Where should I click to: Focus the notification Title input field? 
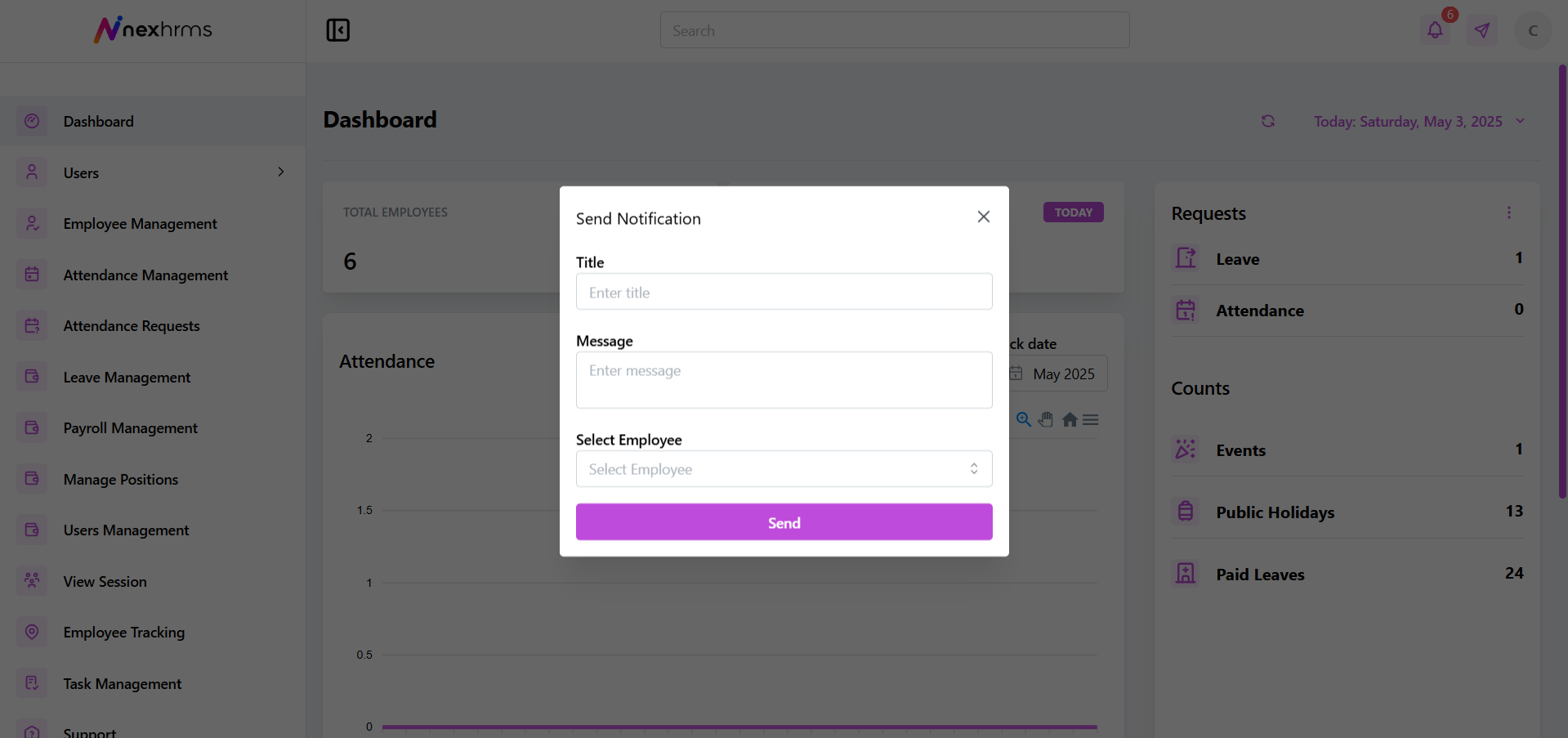(784, 292)
